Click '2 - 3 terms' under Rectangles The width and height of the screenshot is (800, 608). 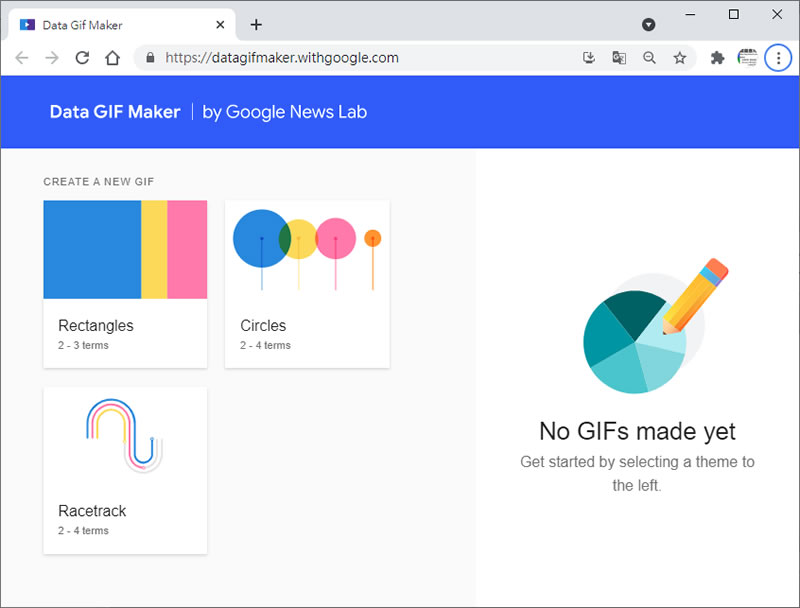click(83, 345)
